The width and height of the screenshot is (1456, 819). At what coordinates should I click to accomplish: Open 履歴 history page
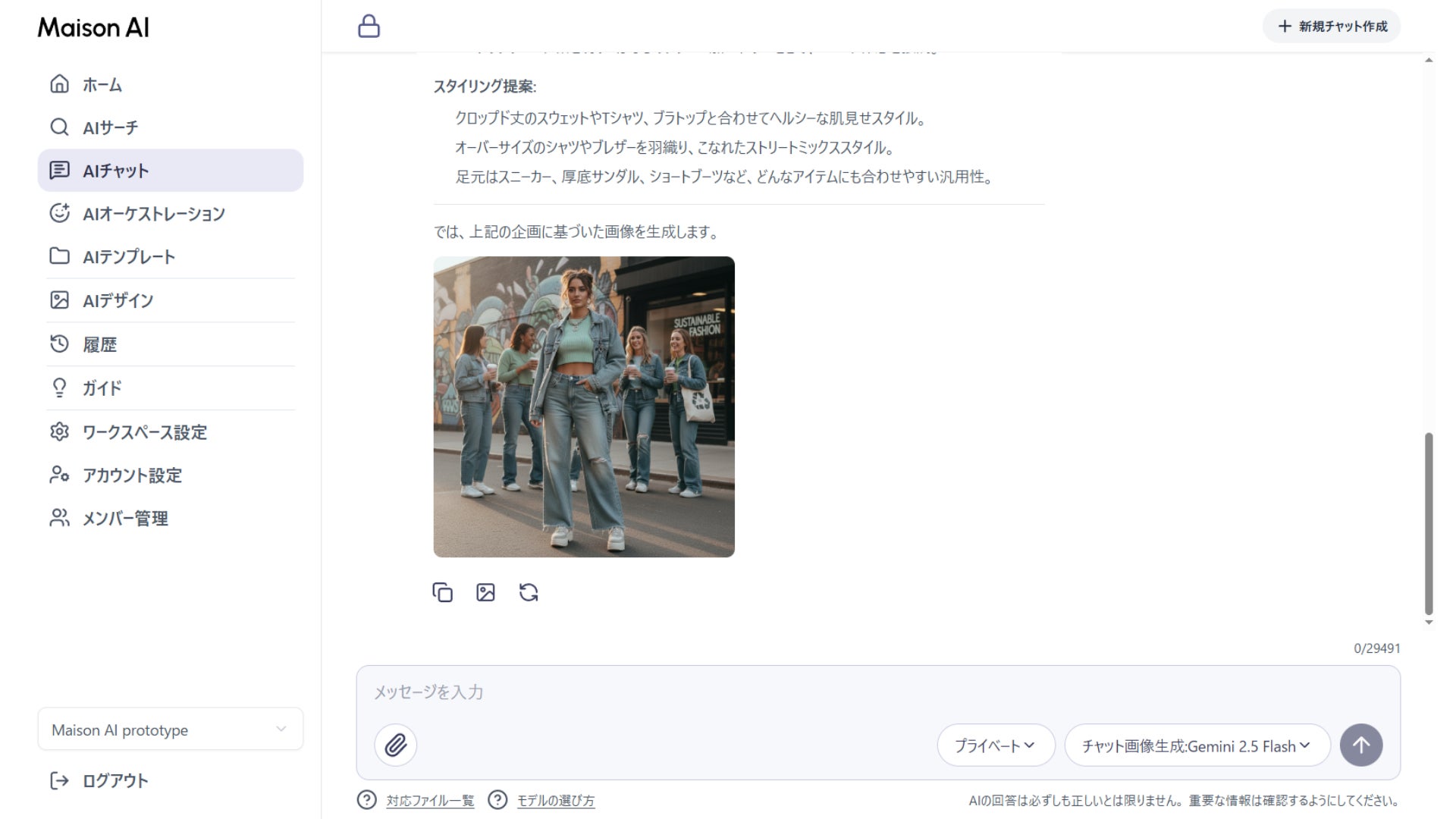(99, 344)
